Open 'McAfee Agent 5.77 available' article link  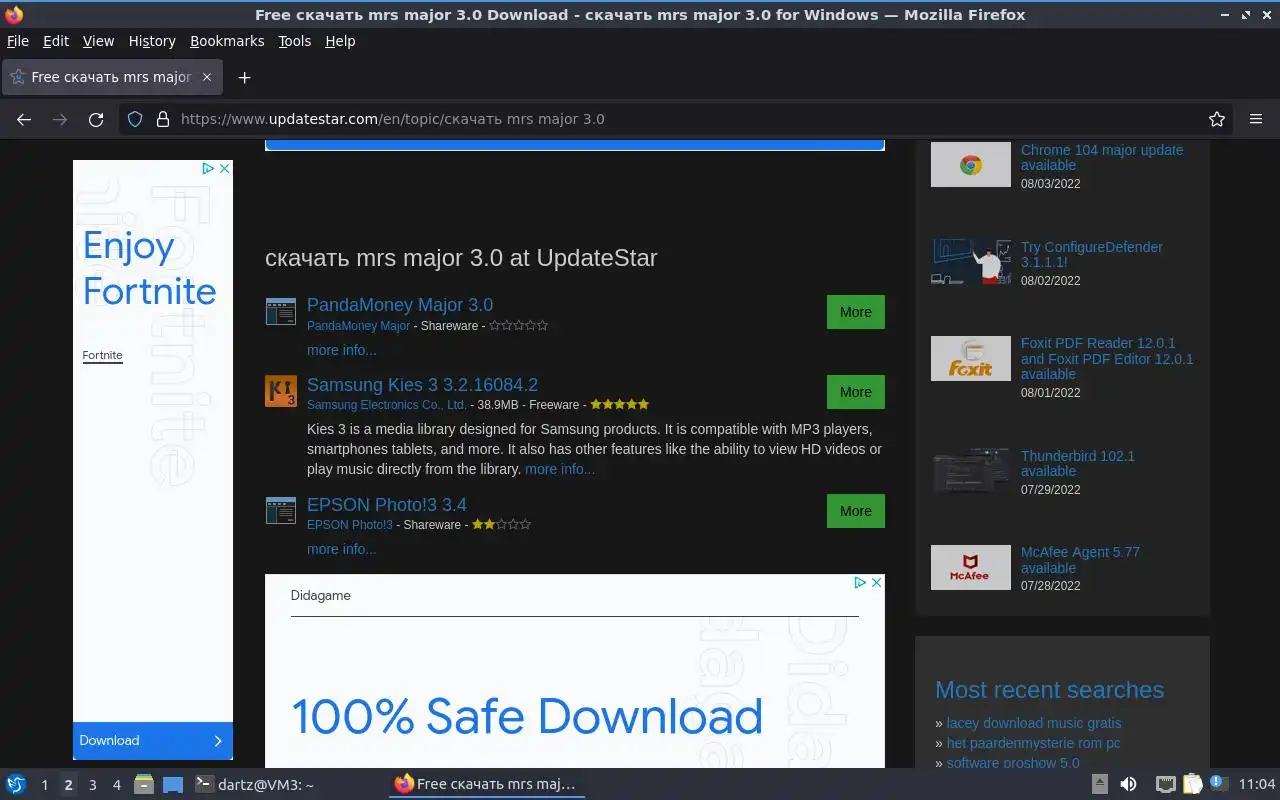point(1080,560)
